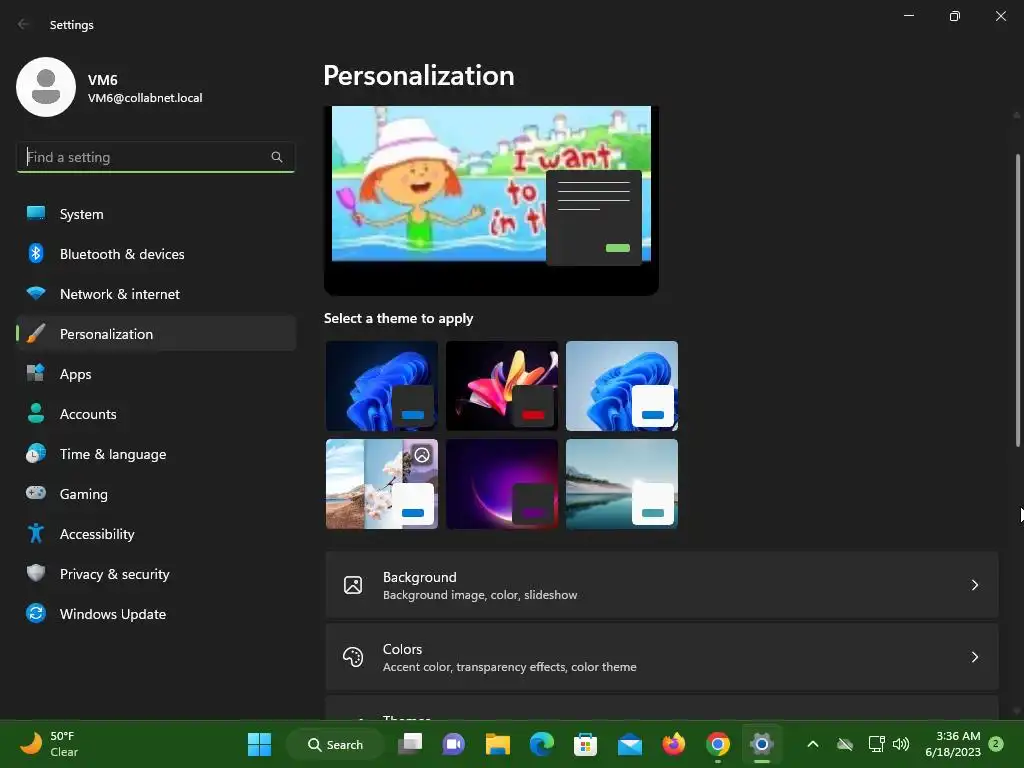This screenshot has width=1024, height=768.
Task: Apply the Glow colorful flower theme
Action: click(x=502, y=386)
